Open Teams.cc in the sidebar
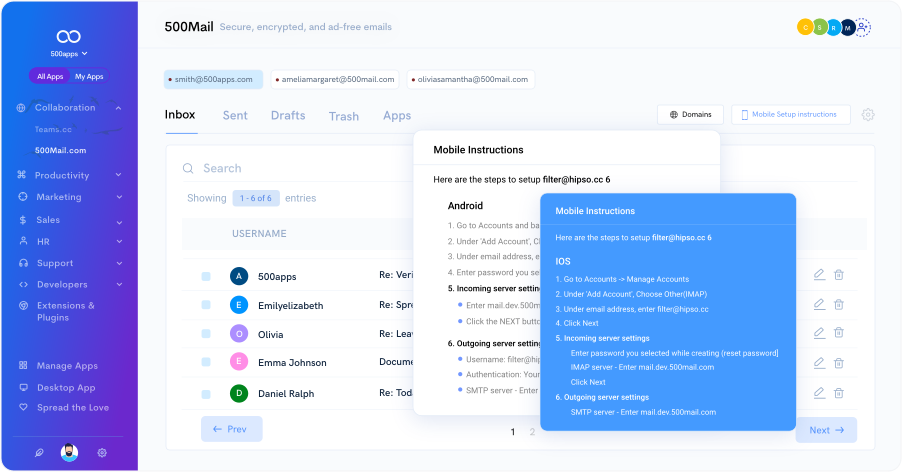Viewport: 902px width, 472px height. pos(53,129)
